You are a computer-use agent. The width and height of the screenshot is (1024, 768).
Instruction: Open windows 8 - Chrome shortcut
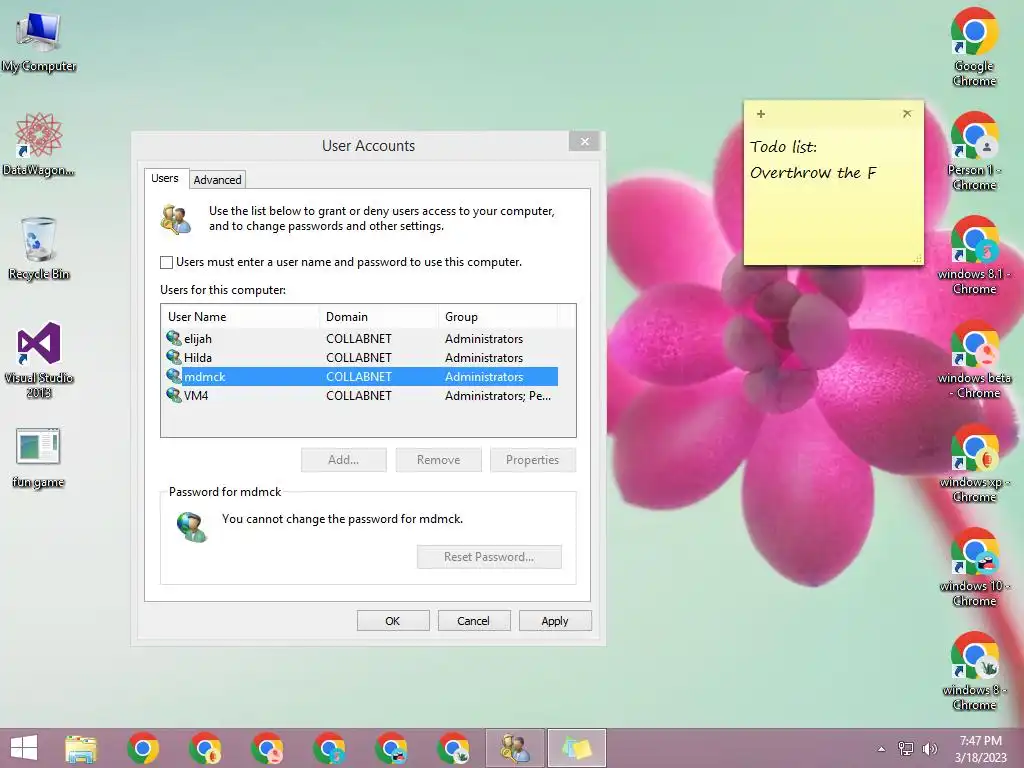coord(974,670)
